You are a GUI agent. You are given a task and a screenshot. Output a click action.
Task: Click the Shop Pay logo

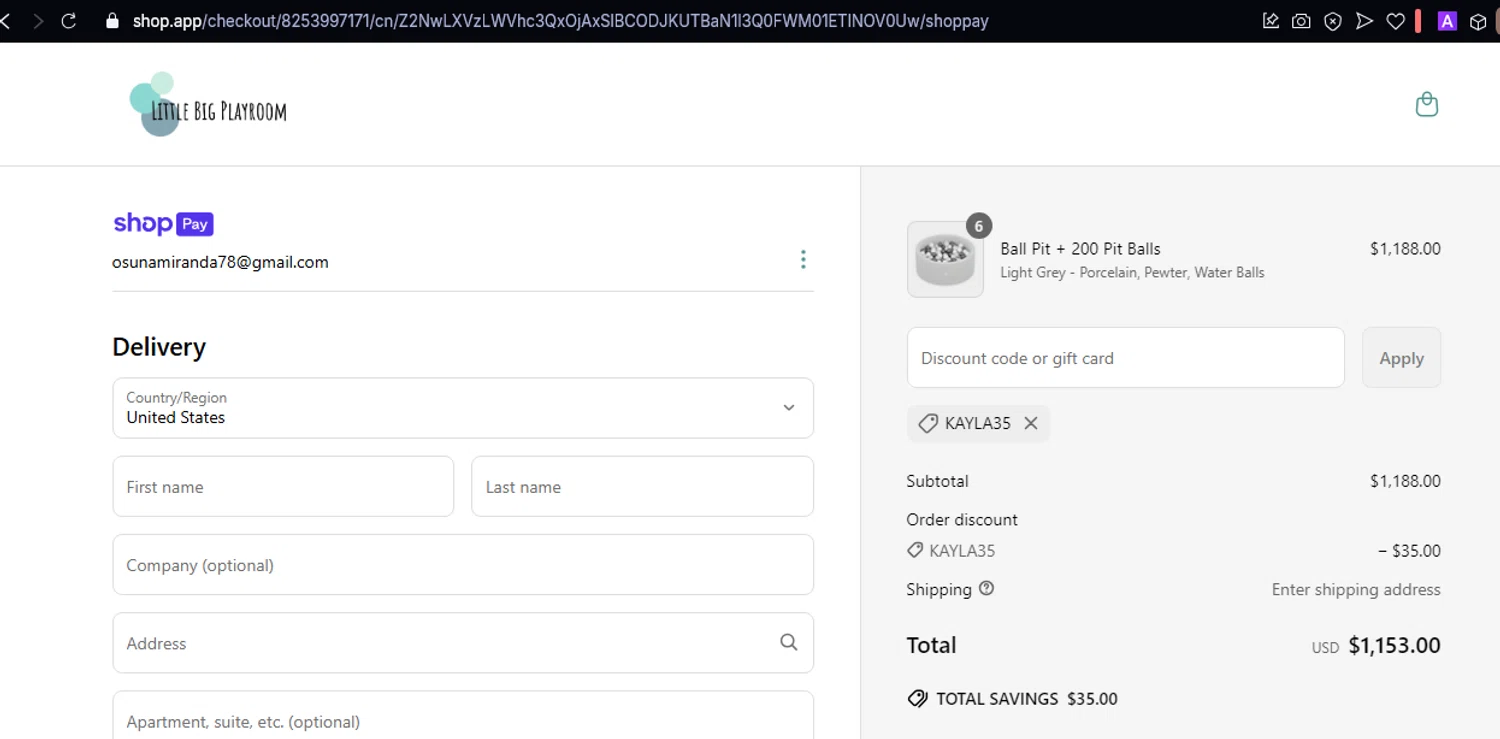click(163, 224)
